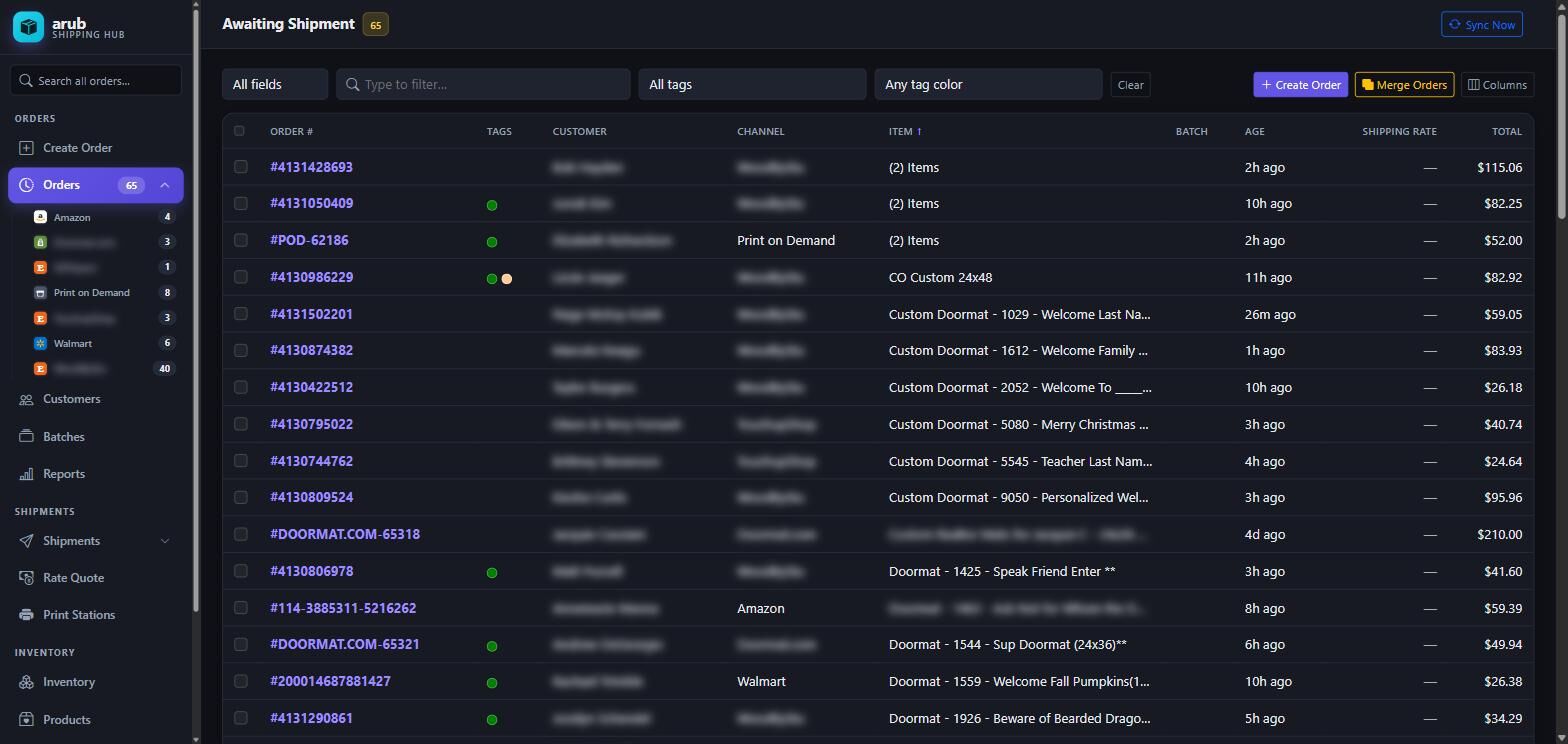The image size is (1568, 744).
Task: Open the Reports page
Action: click(96, 474)
